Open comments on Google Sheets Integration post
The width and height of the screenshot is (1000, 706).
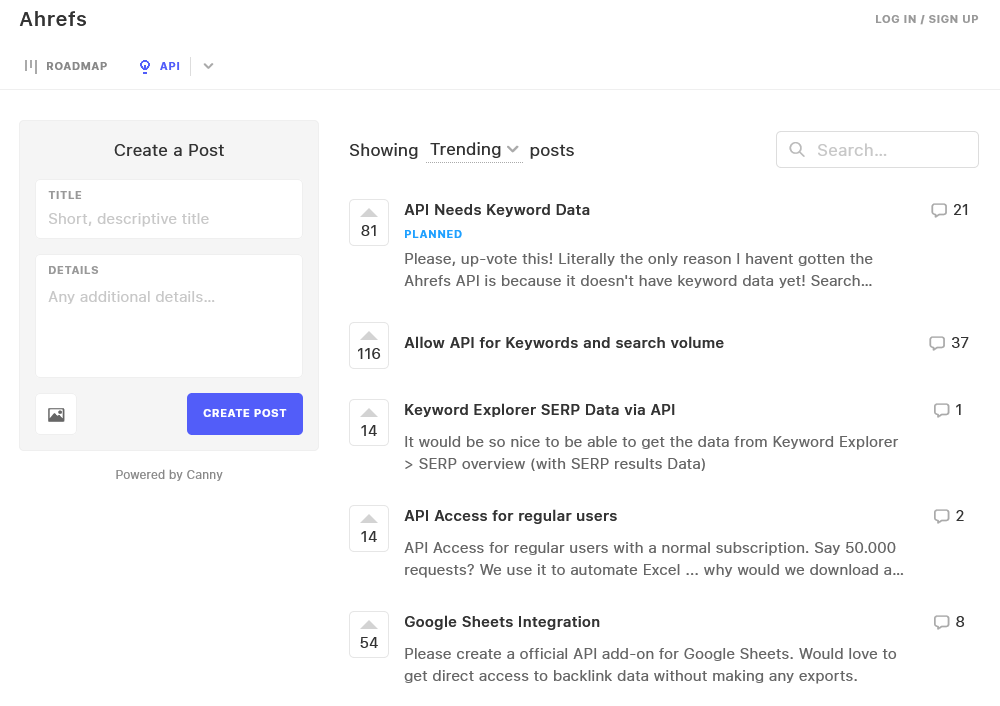click(x=949, y=622)
